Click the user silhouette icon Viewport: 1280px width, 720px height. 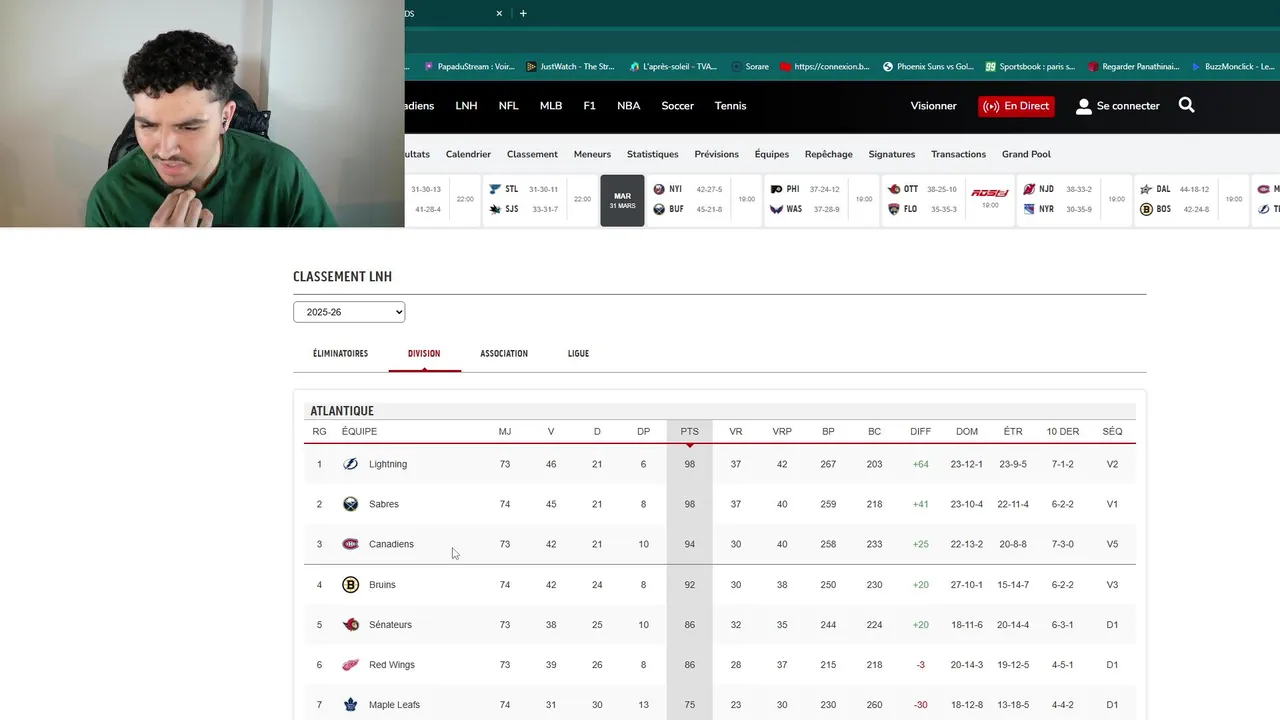click(1083, 106)
